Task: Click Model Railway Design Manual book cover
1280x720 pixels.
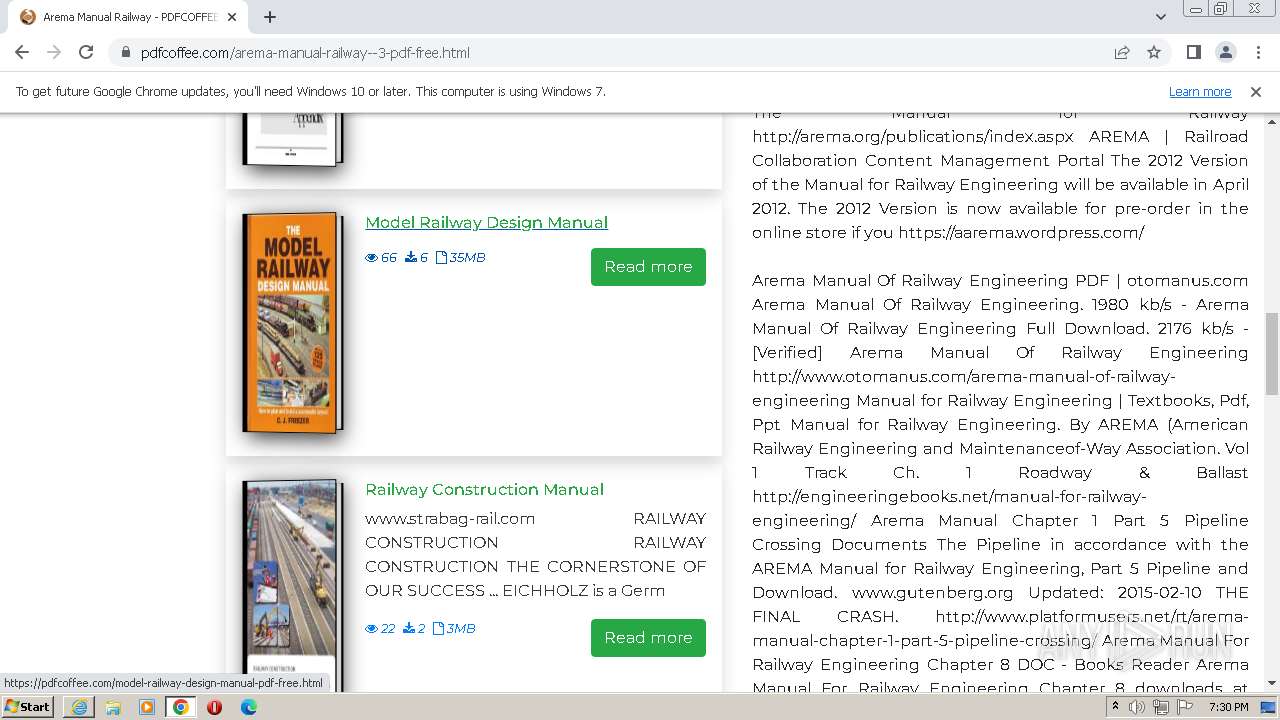Action: [x=292, y=322]
